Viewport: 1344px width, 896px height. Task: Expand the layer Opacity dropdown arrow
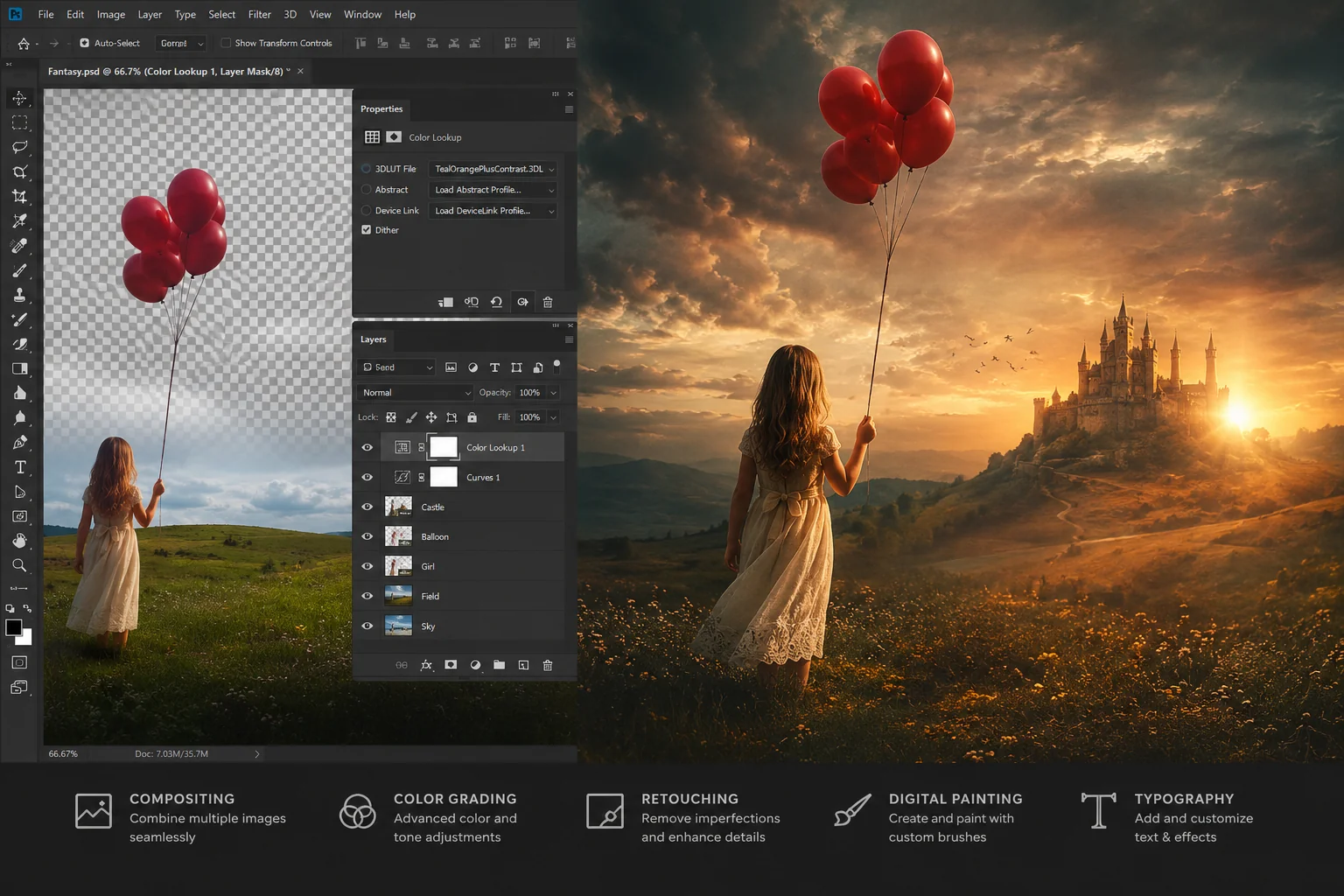(553, 393)
